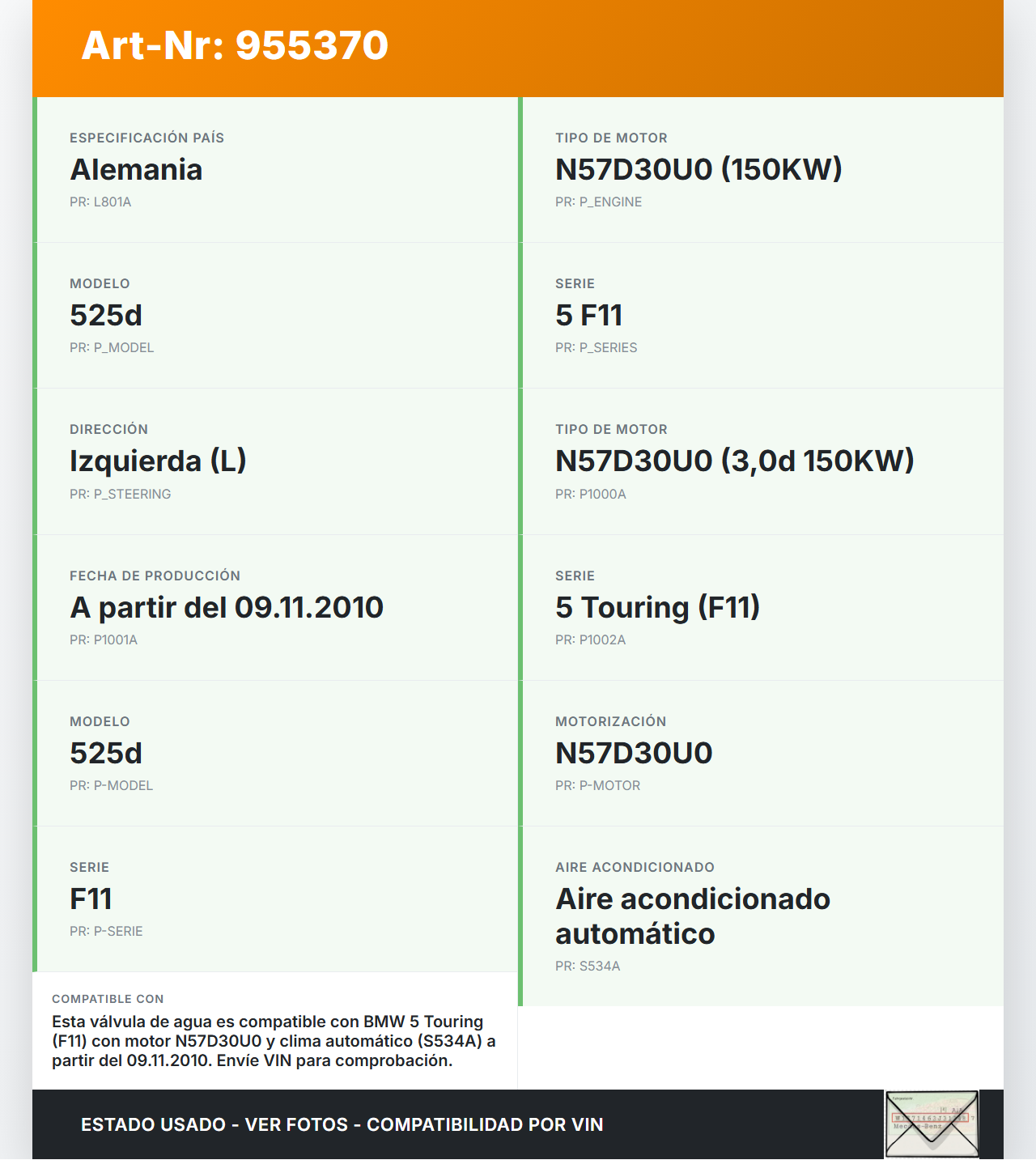
Task: Click the PR: S534A code
Action: point(588,967)
